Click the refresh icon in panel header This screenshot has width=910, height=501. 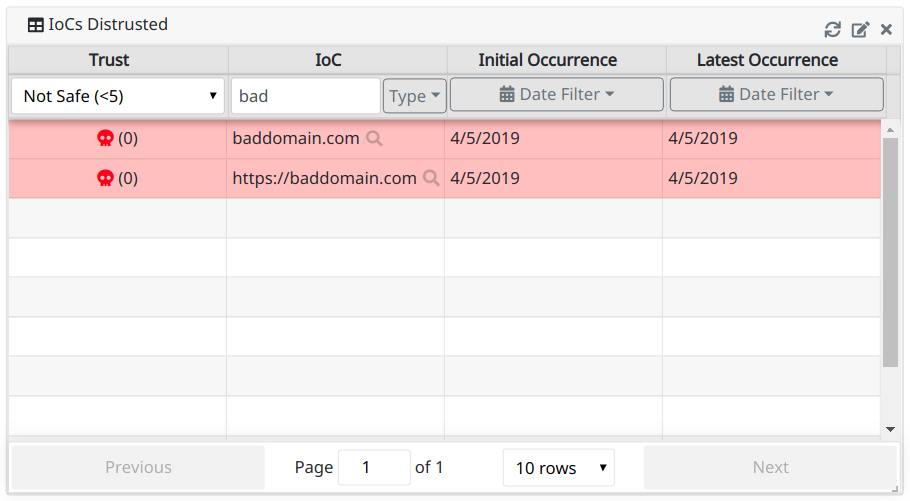click(832, 30)
